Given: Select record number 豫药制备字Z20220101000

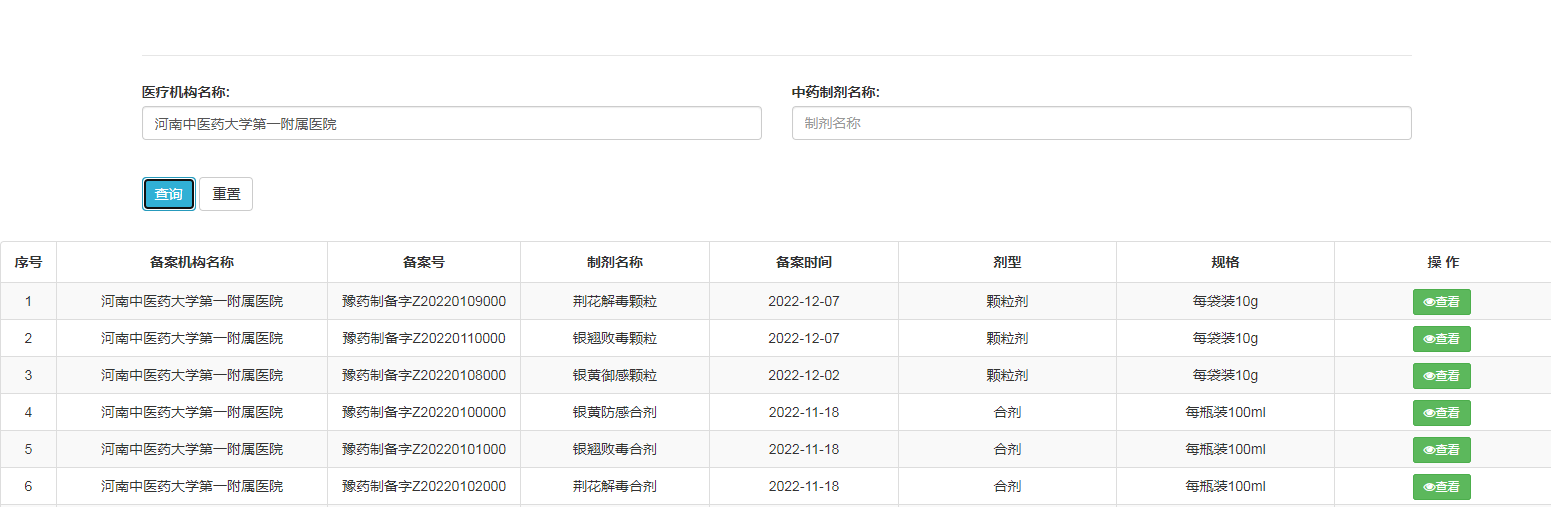Looking at the screenshot, I should [x=424, y=449].
